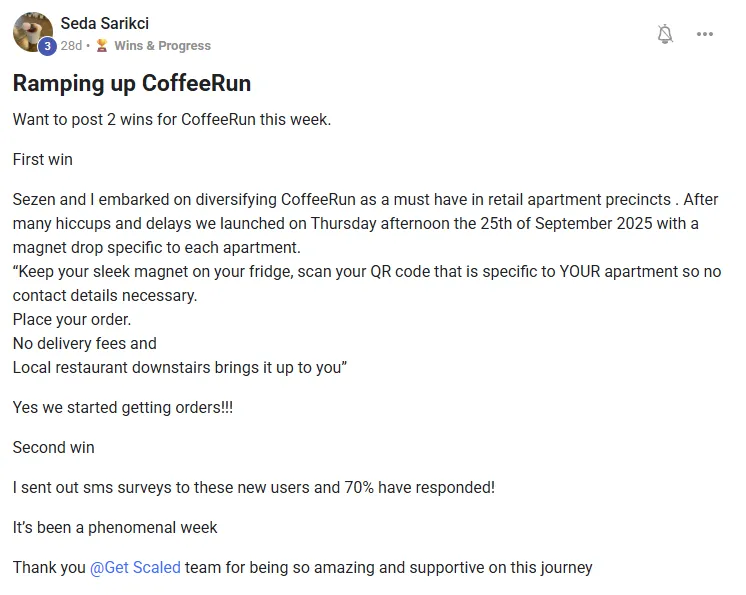
Task: Click the "Local restaurant downstairs" line
Action: (179, 367)
